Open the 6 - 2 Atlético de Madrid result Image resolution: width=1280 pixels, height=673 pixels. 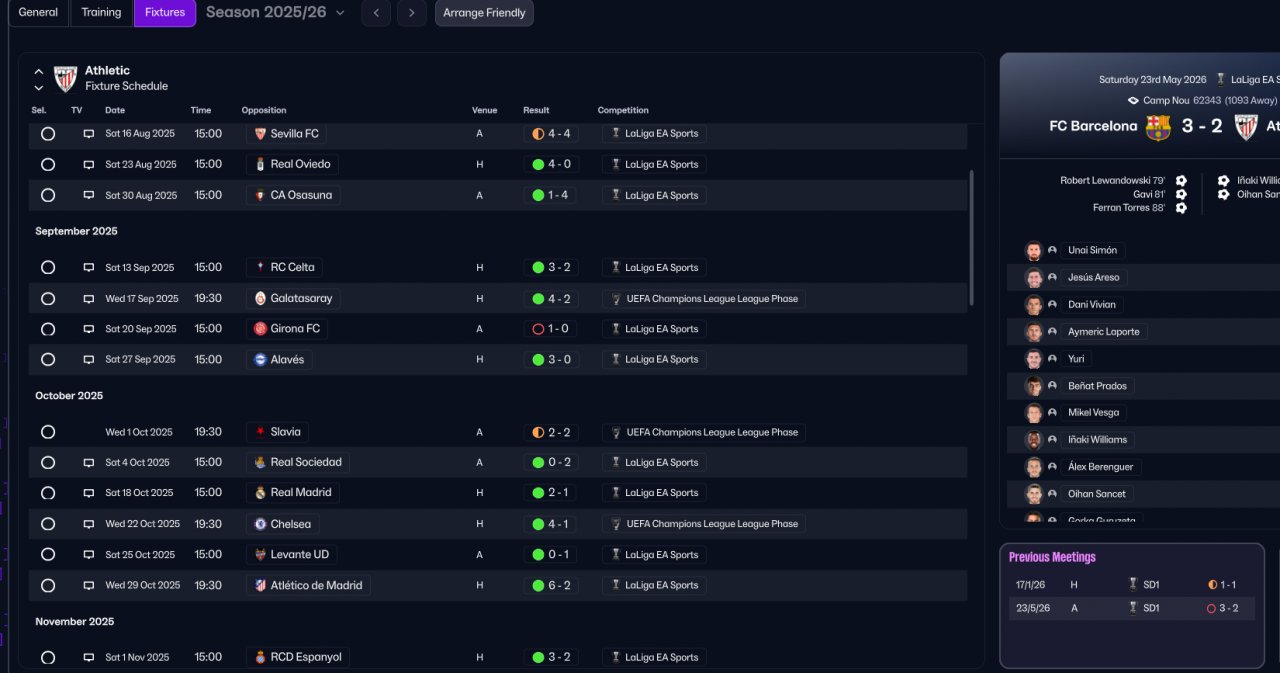pyautogui.click(x=551, y=585)
